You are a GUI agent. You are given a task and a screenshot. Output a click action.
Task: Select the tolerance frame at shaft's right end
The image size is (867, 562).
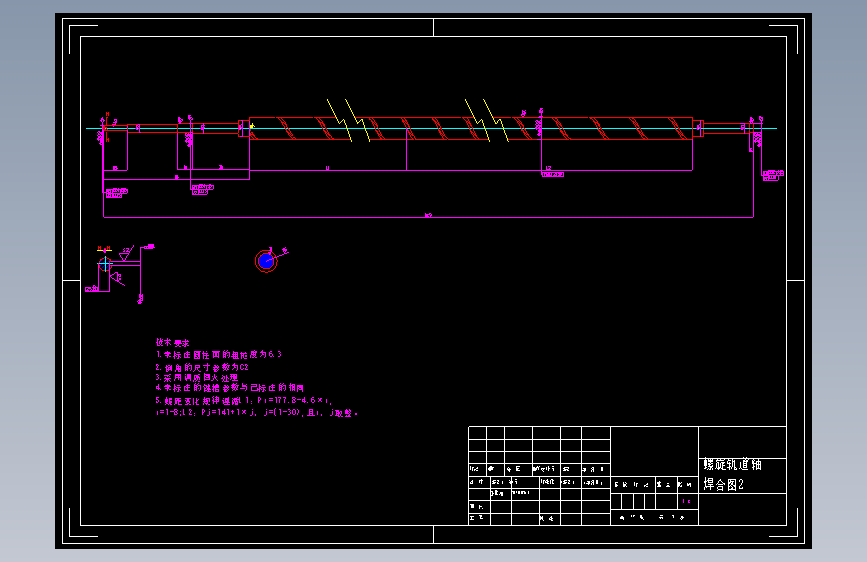[x=773, y=176]
